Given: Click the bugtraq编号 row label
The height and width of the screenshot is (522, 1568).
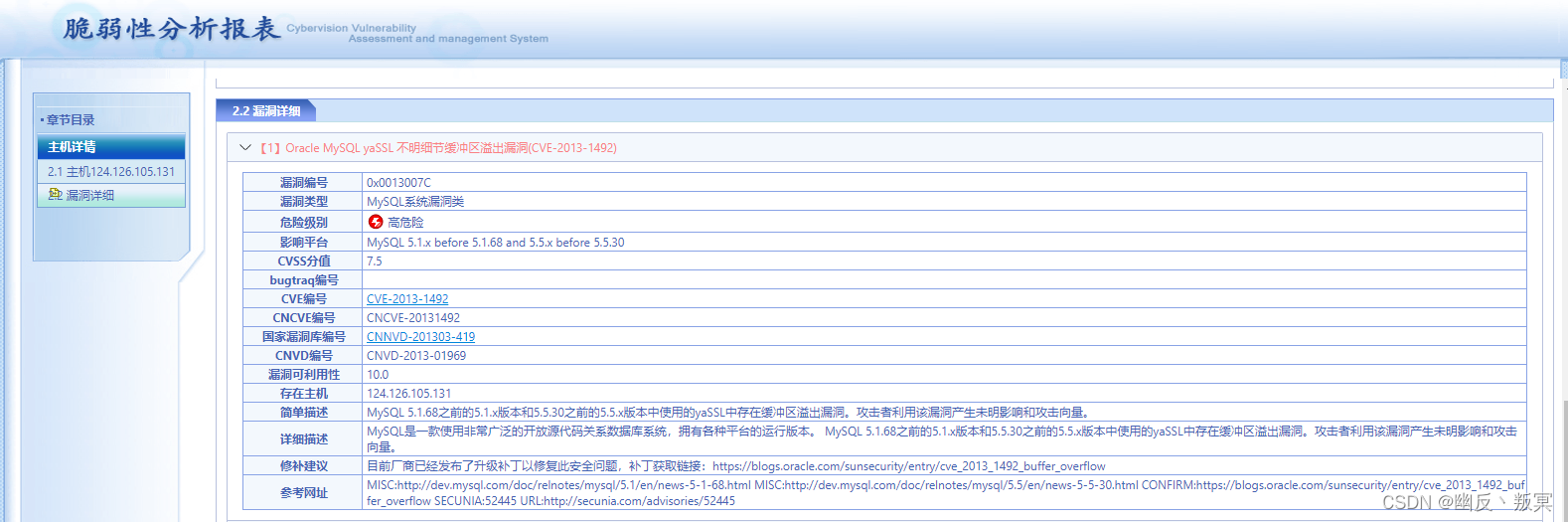Looking at the screenshot, I should (x=303, y=280).
